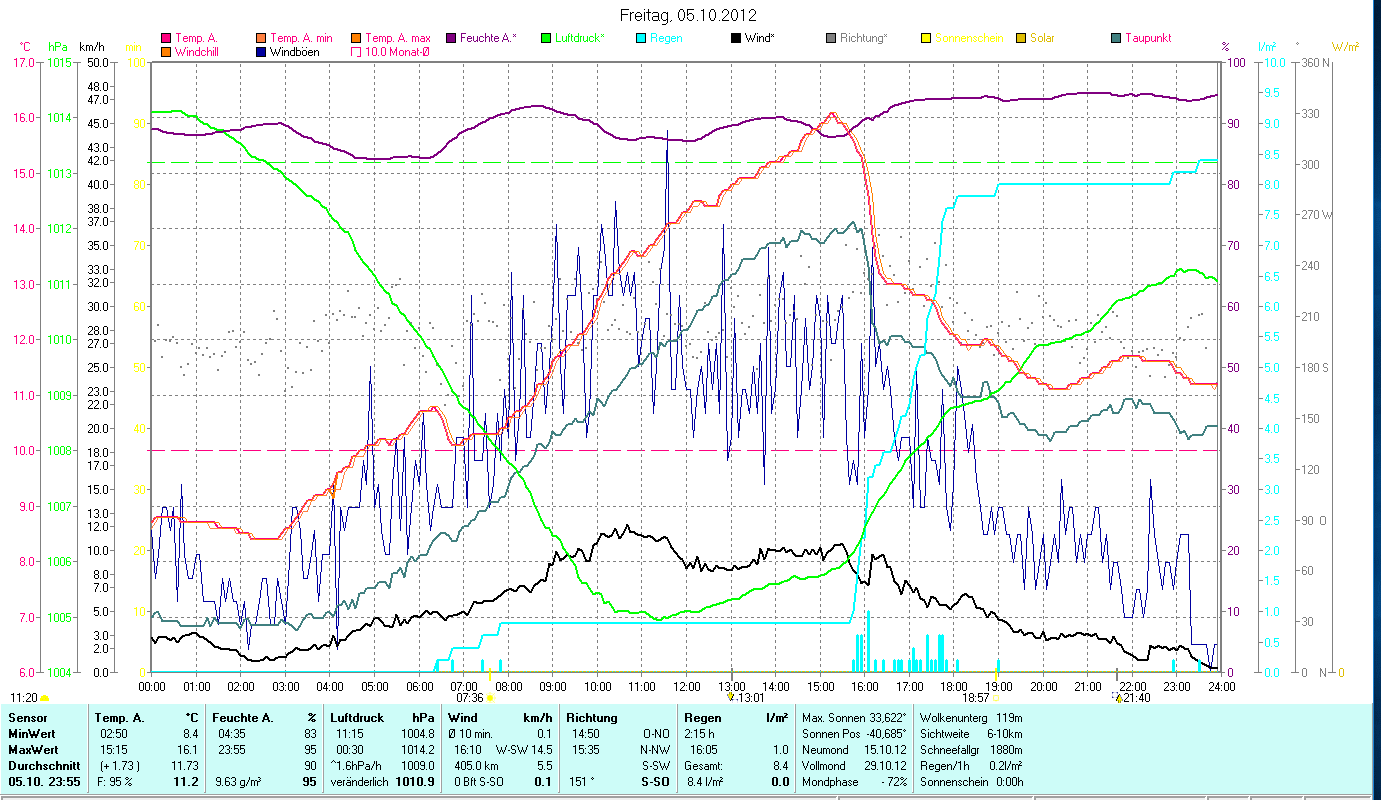The image size is (1381, 800).
Task: Click the 'Wolkenunterg.' label
Action: 956,718
